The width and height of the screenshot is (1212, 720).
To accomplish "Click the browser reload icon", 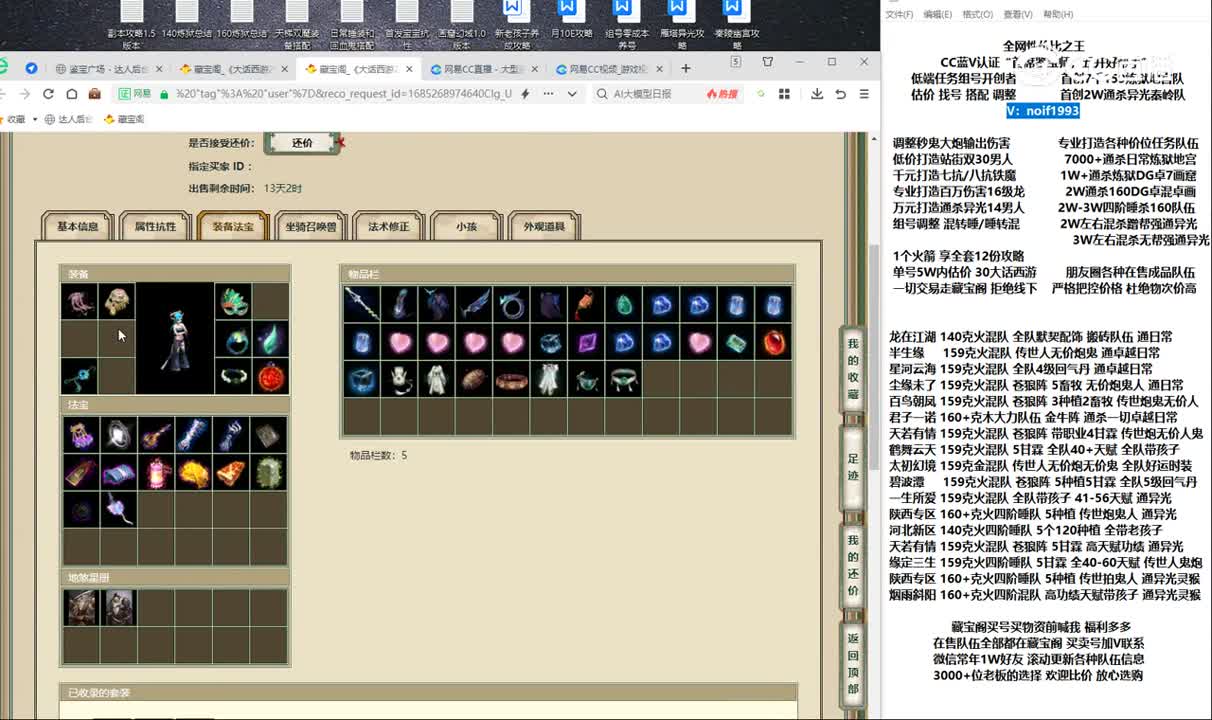I will [48, 94].
